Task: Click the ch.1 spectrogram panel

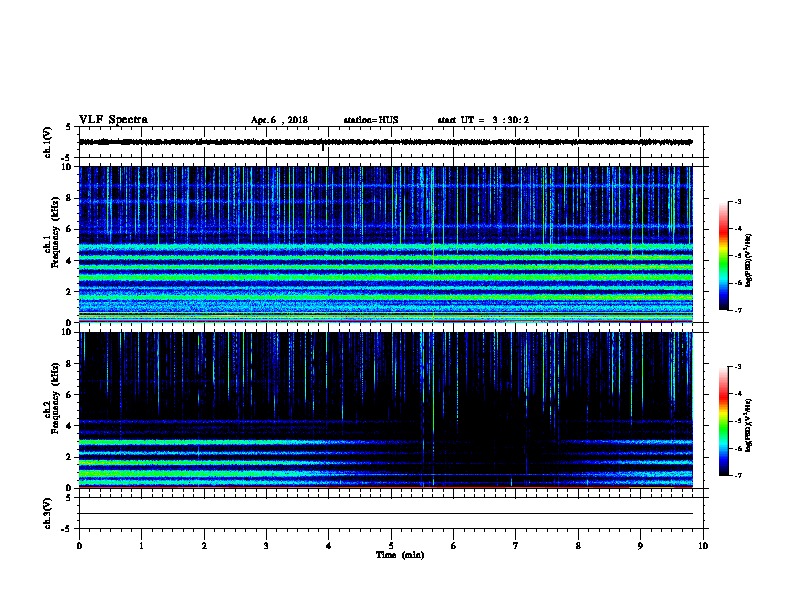Action: (386, 244)
